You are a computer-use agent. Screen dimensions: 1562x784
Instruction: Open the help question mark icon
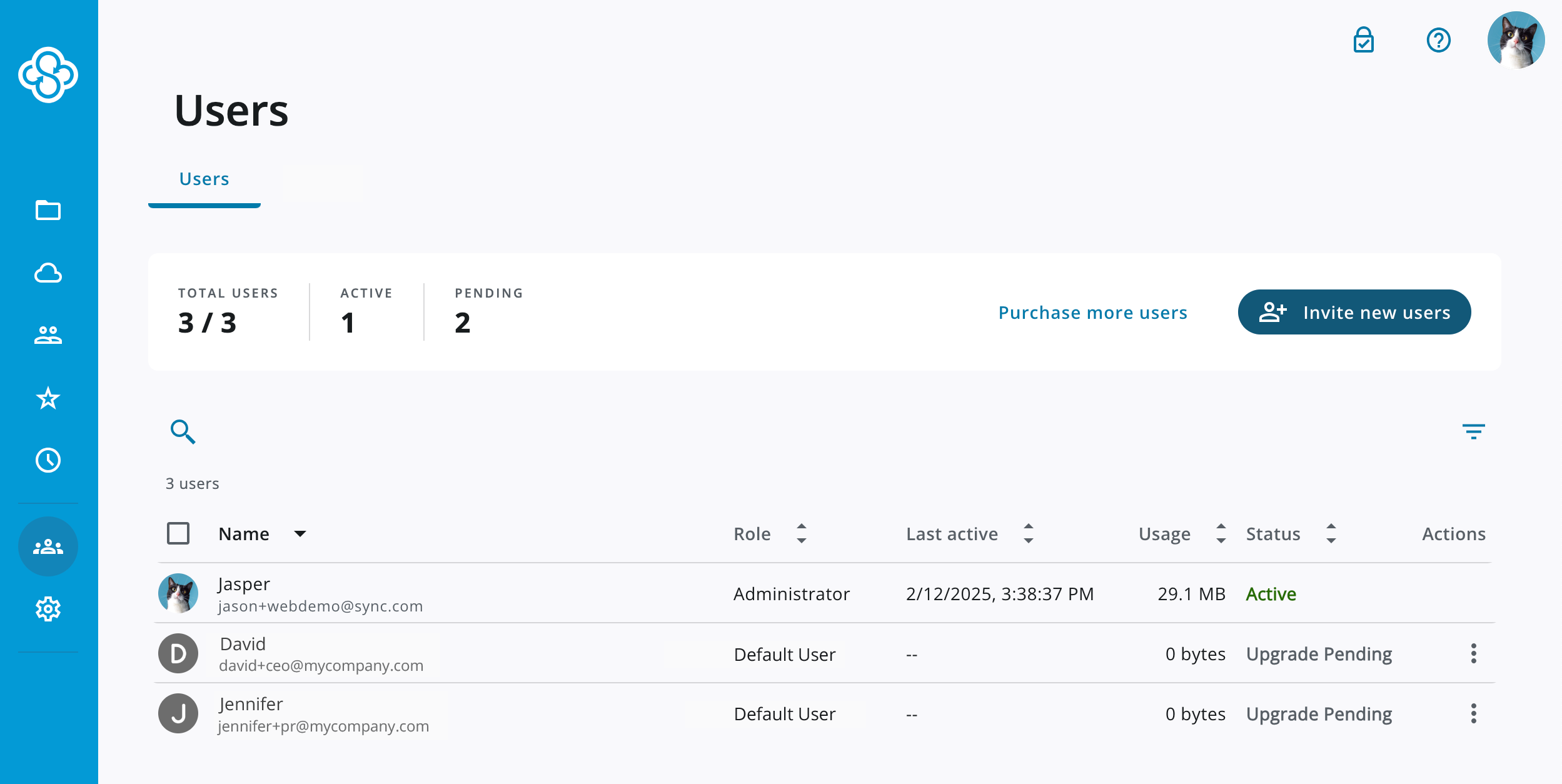point(1438,41)
